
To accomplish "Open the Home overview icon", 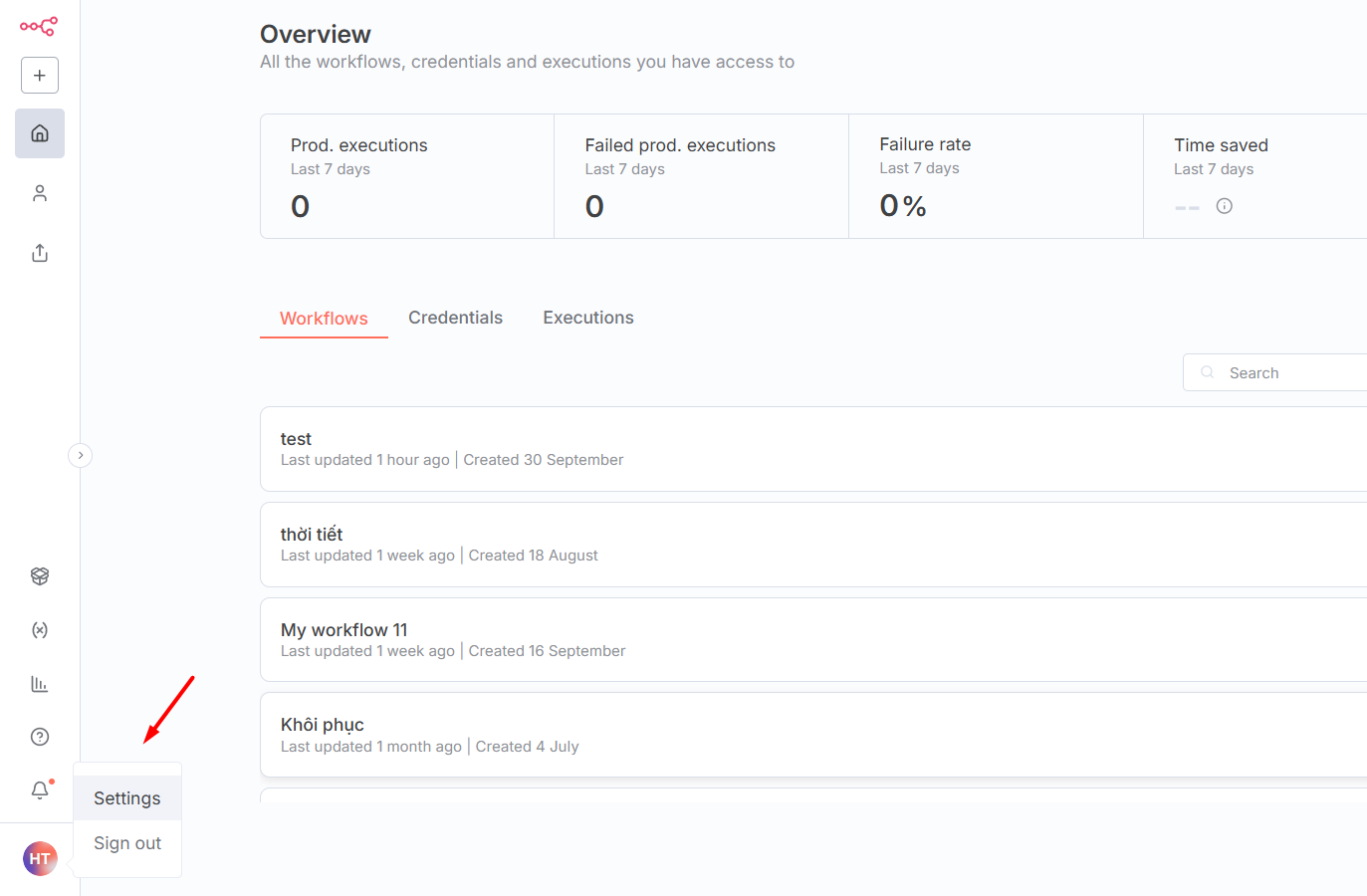I will click(x=40, y=133).
